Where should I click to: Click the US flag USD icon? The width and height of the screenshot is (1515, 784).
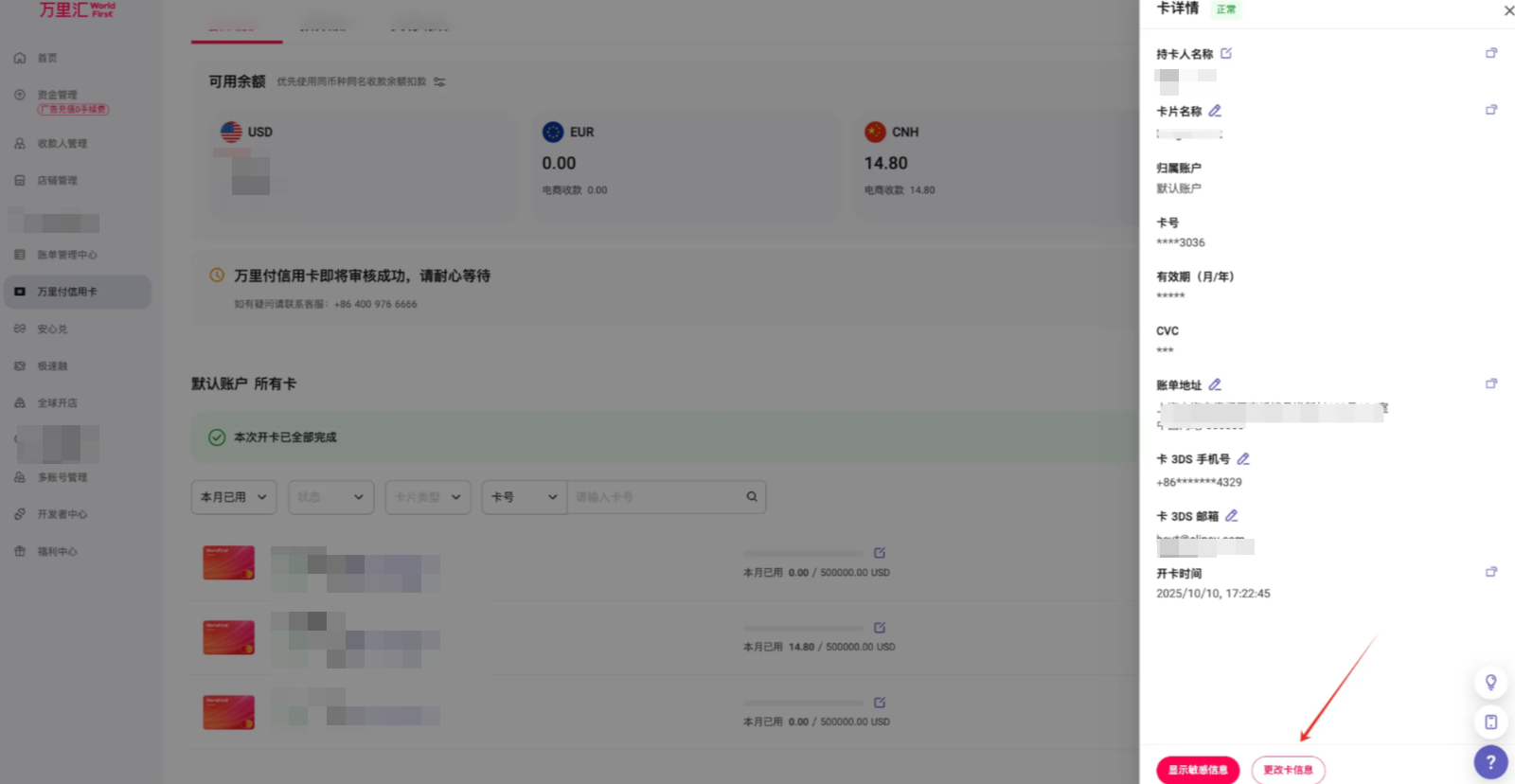pos(231,132)
